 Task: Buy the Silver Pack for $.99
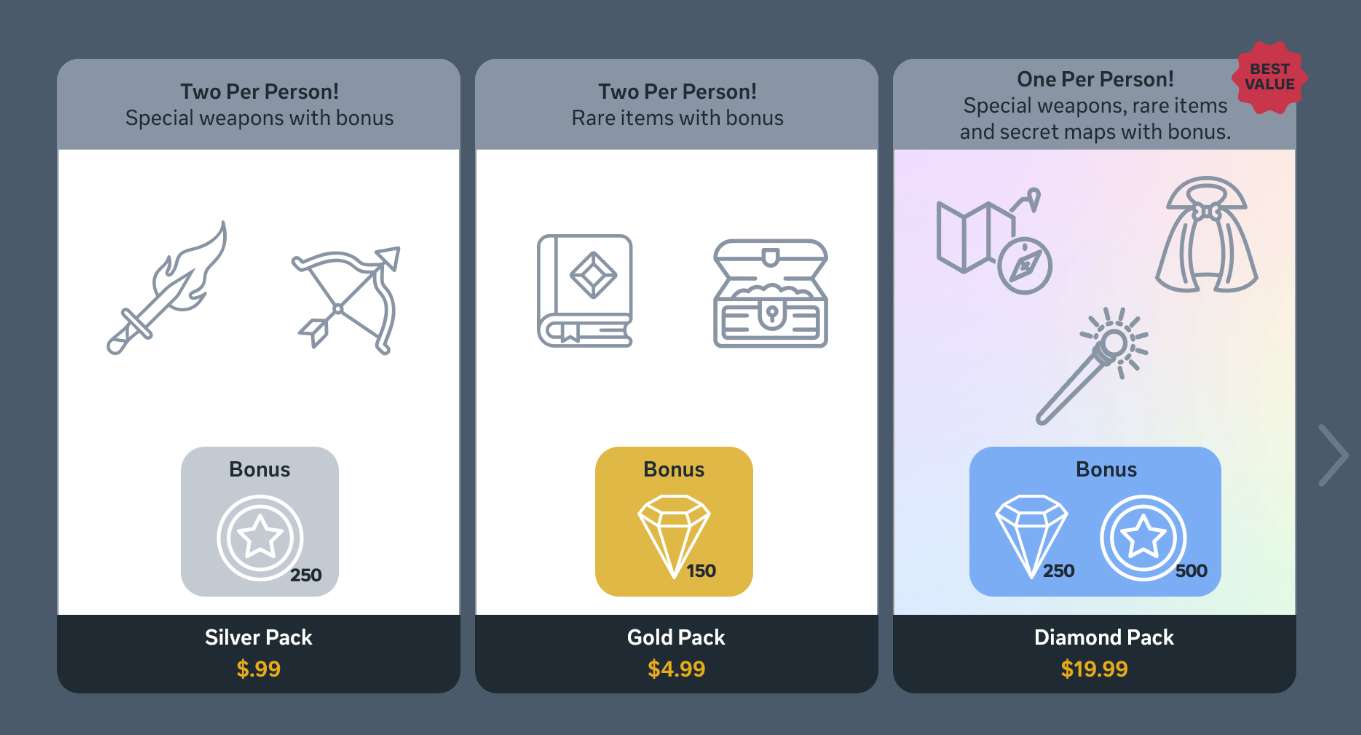(x=259, y=653)
